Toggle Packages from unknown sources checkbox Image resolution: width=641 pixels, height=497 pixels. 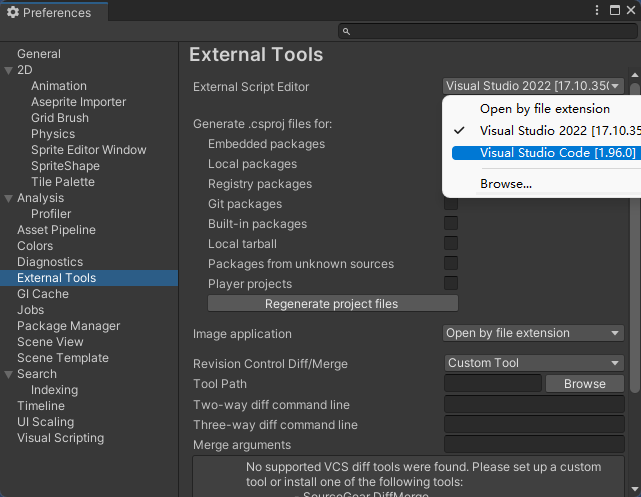click(451, 263)
